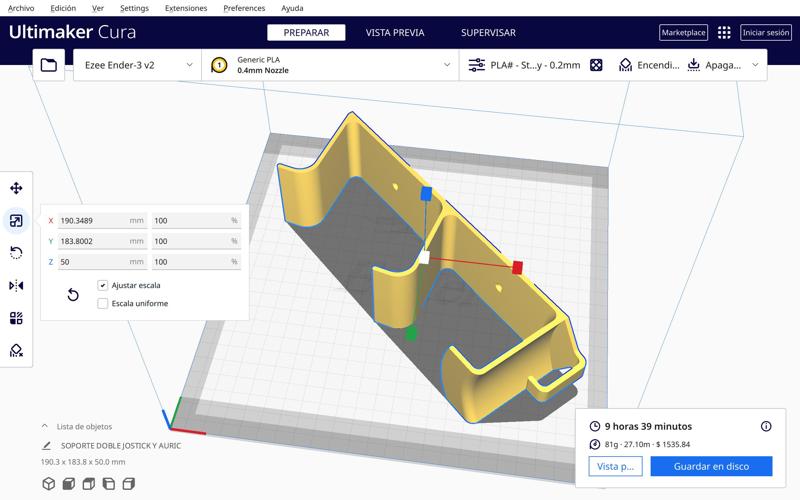Open Per Model Settings tool
Screen dimensions: 800x500
(x=16, y=318)
